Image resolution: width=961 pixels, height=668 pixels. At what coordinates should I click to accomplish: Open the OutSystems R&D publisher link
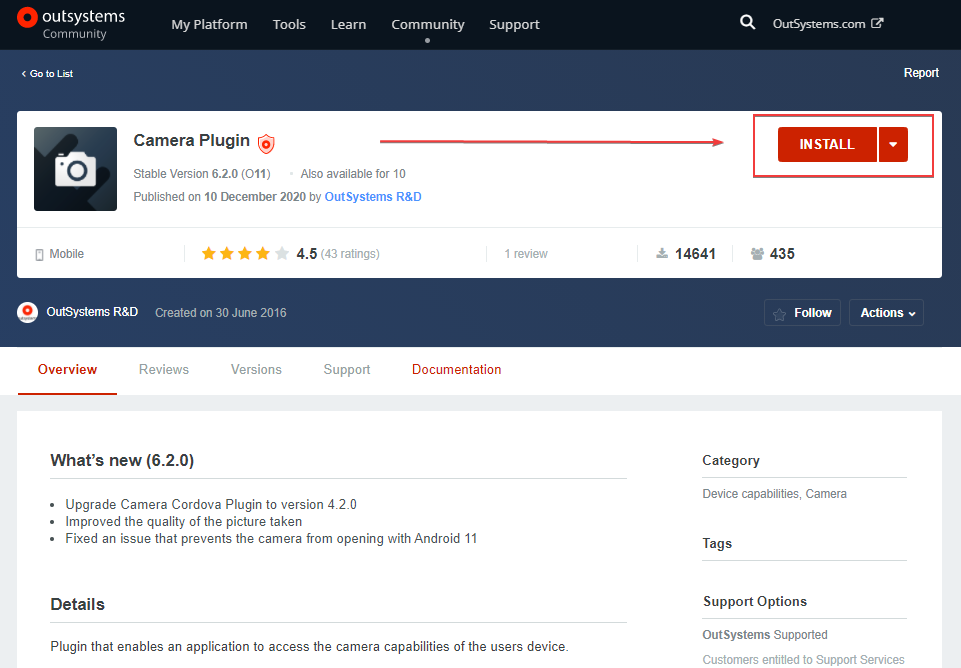click(372, 197)
